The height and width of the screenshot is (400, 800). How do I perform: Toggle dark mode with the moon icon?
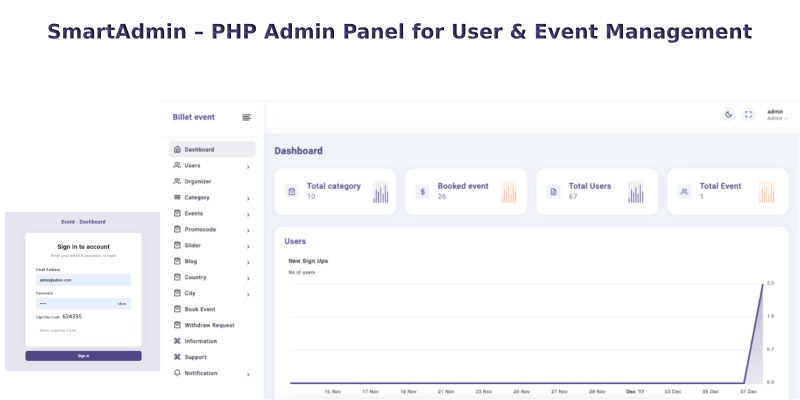pyautogui.click(x=728, y=114)
